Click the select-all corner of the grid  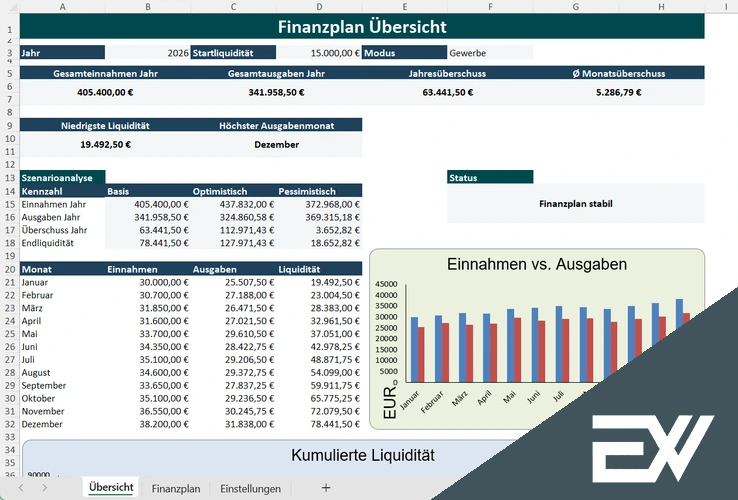click(9, 6)
